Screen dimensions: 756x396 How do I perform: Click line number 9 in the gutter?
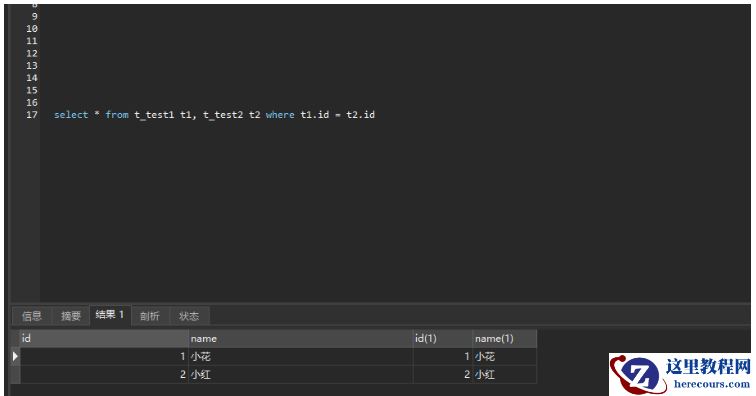[34, 16]
